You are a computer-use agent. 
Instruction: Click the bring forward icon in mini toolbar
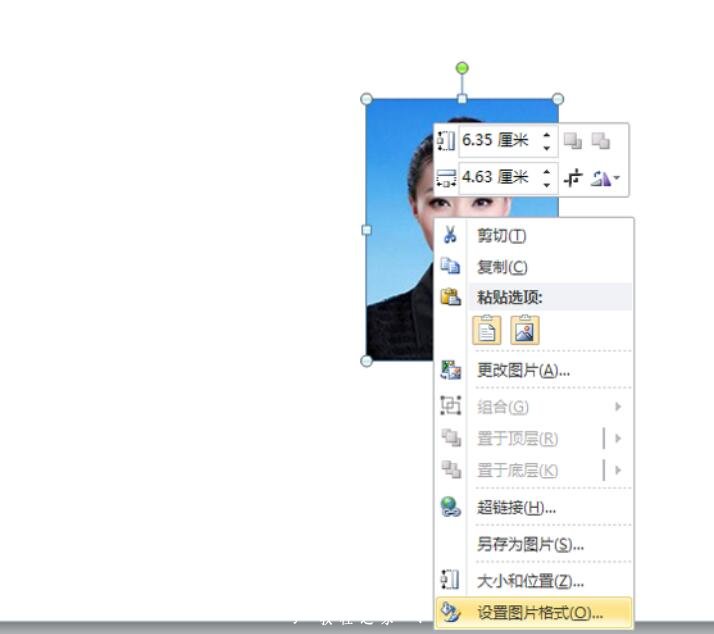point(573,141)
